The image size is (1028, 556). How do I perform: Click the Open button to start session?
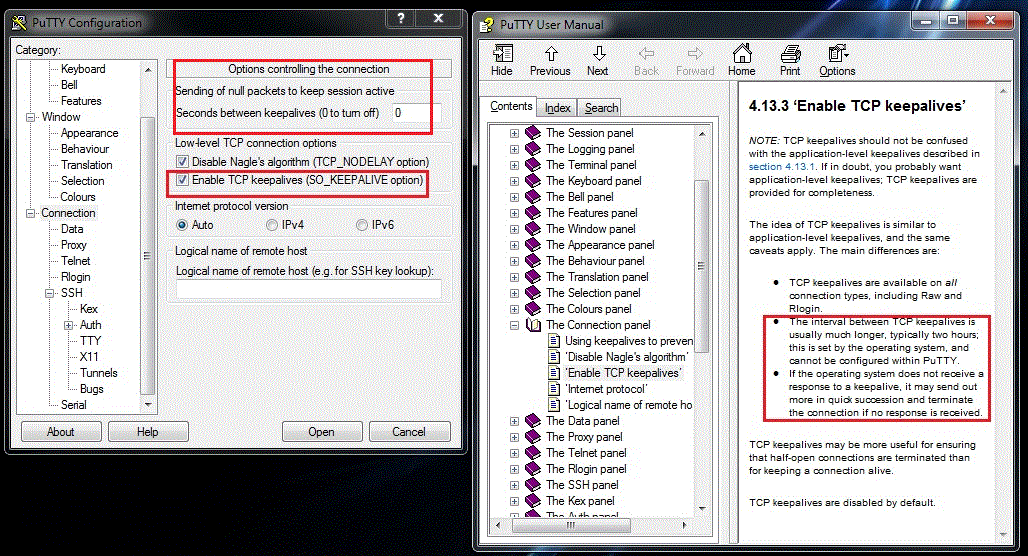click(322, 431)
